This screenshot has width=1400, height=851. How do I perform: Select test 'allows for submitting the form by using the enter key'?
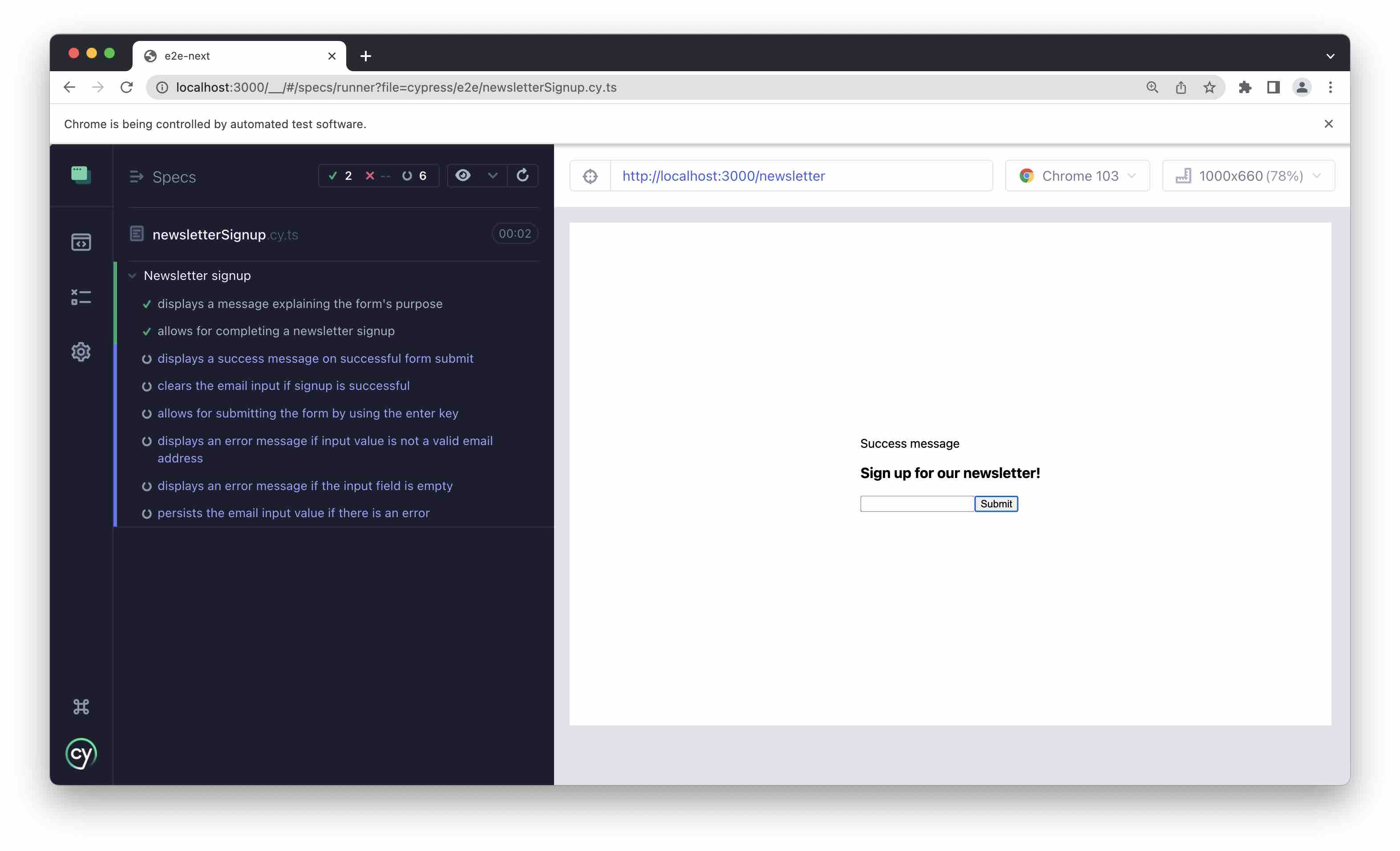pos(308,413)
